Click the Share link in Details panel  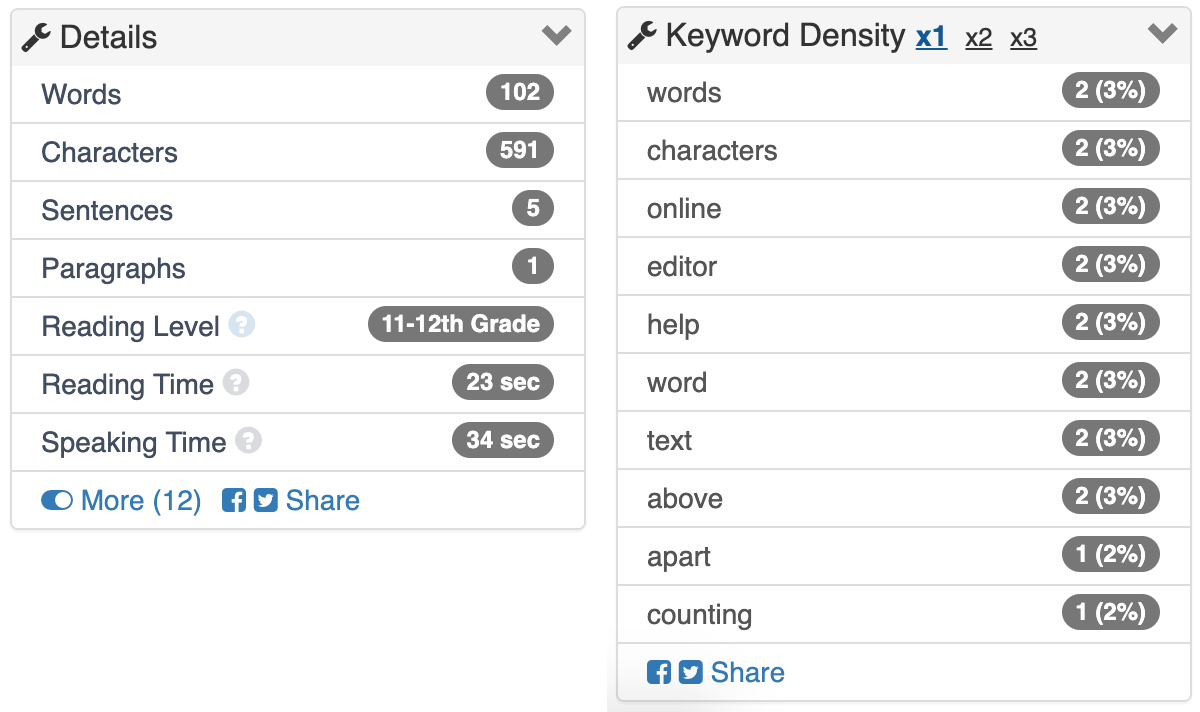pos(322,501)
